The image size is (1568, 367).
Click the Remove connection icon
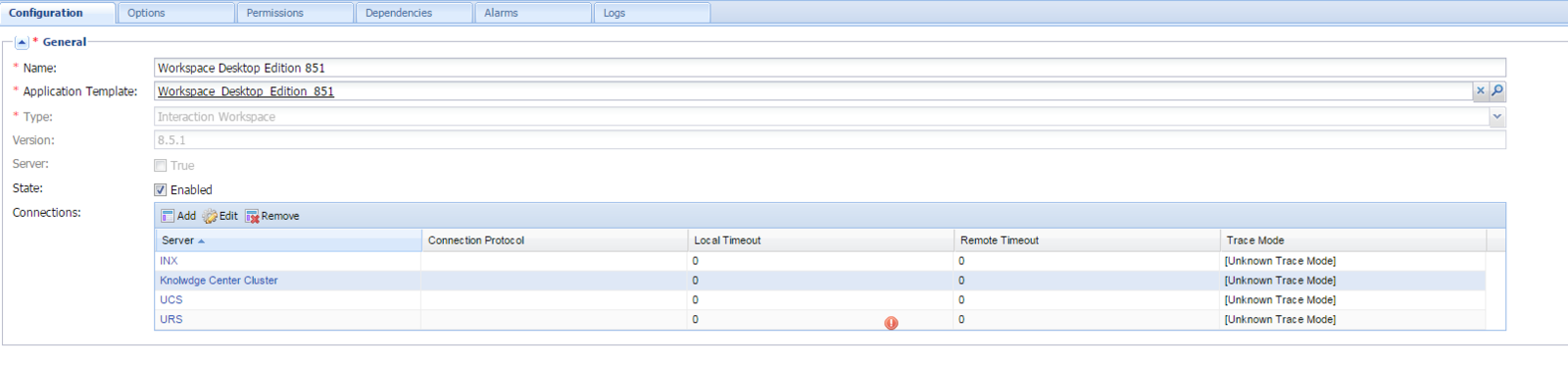click(252, 216)
